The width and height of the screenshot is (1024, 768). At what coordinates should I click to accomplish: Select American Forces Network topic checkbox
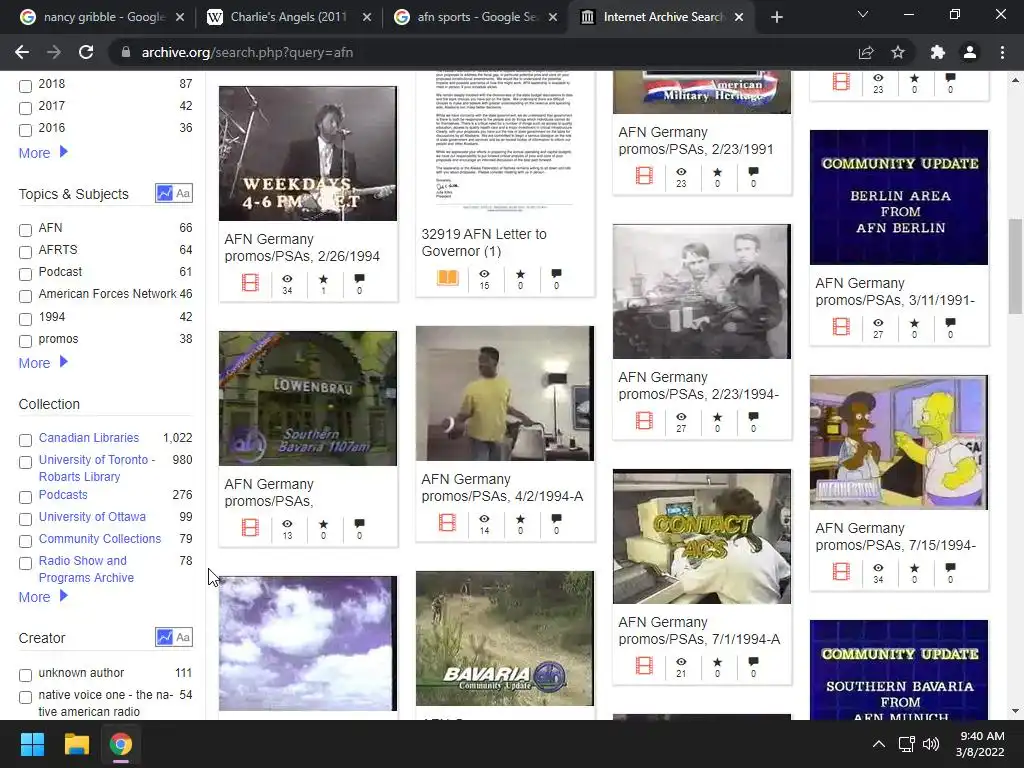click(x=25, y=296)
